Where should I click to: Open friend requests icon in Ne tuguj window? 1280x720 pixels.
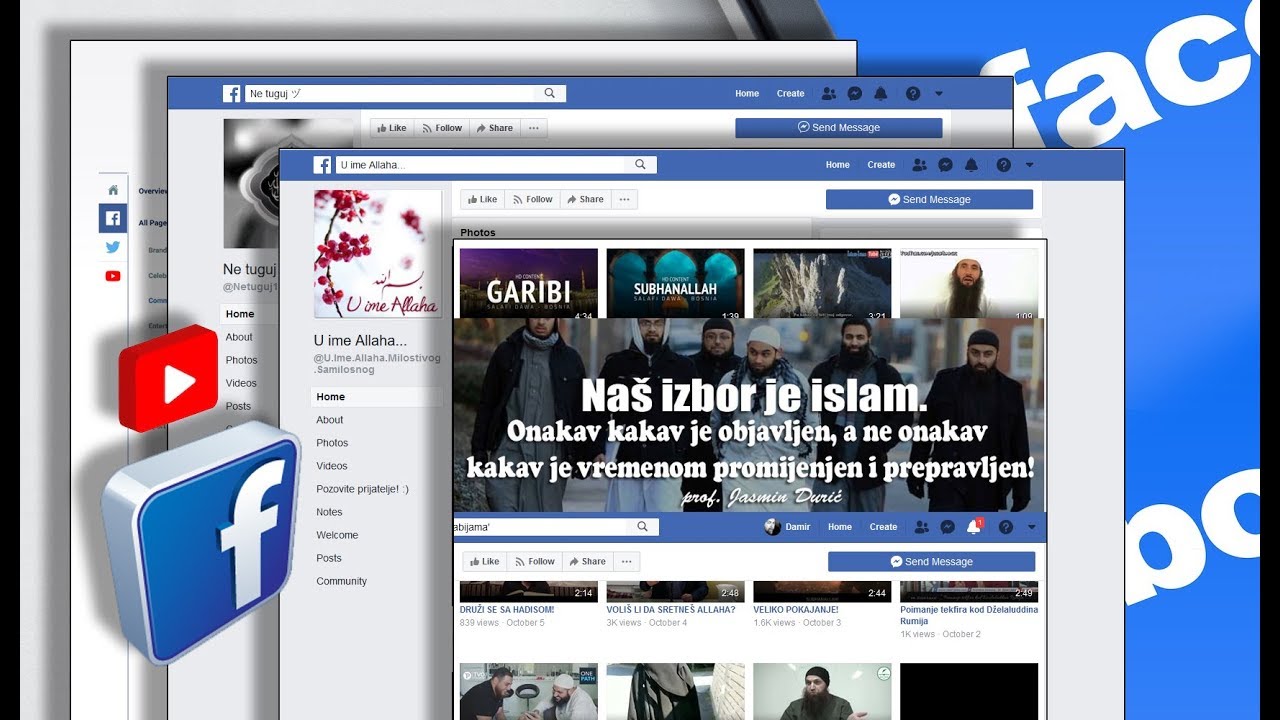pyautogui.click(x=829, y=94)
